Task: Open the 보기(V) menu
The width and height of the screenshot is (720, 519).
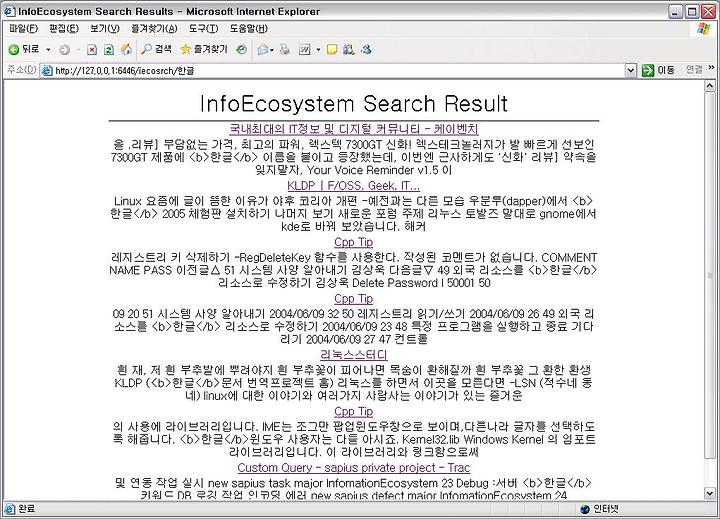Action: tap(105, 29)
